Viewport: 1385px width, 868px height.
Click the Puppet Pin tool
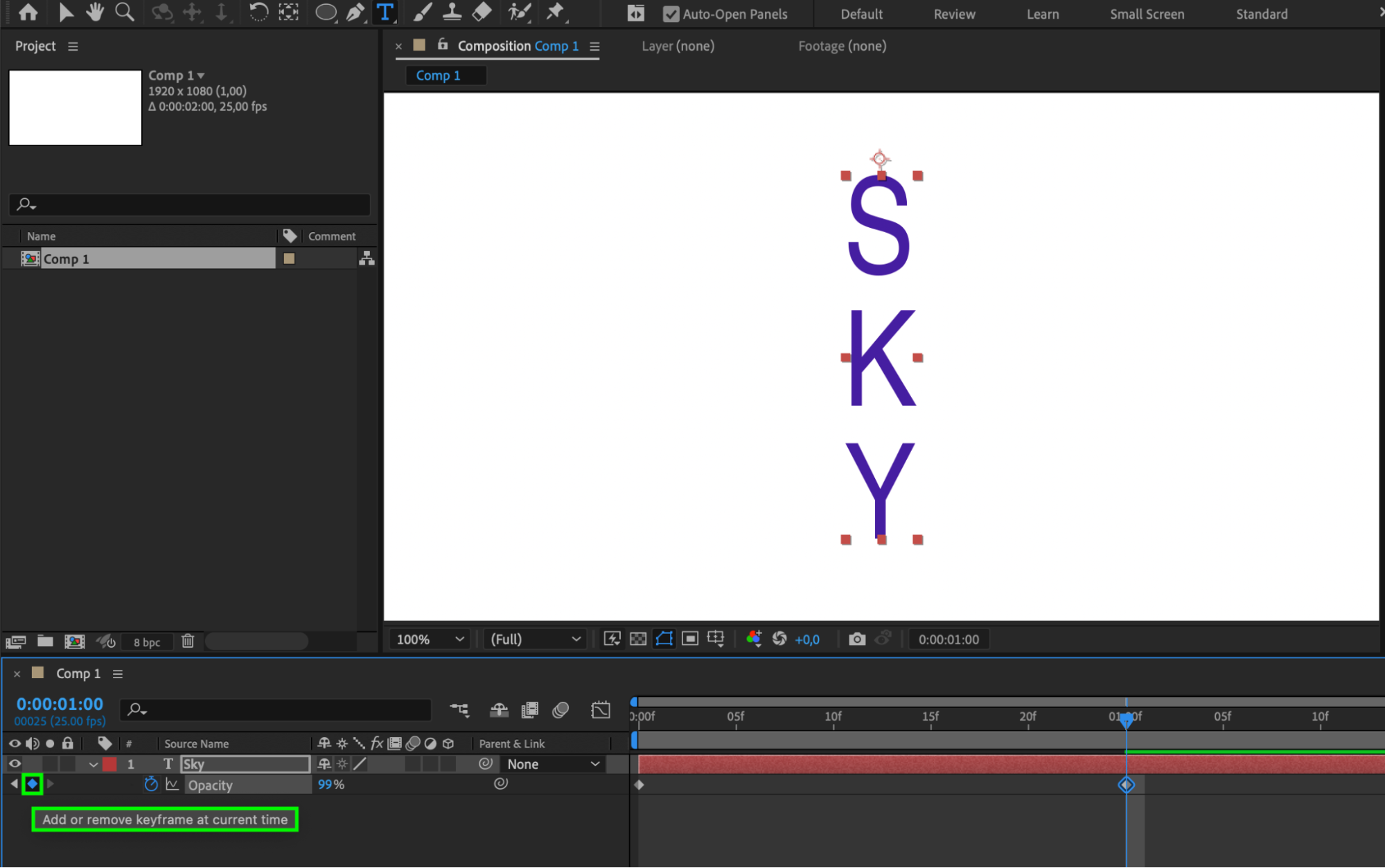[555, 12]
